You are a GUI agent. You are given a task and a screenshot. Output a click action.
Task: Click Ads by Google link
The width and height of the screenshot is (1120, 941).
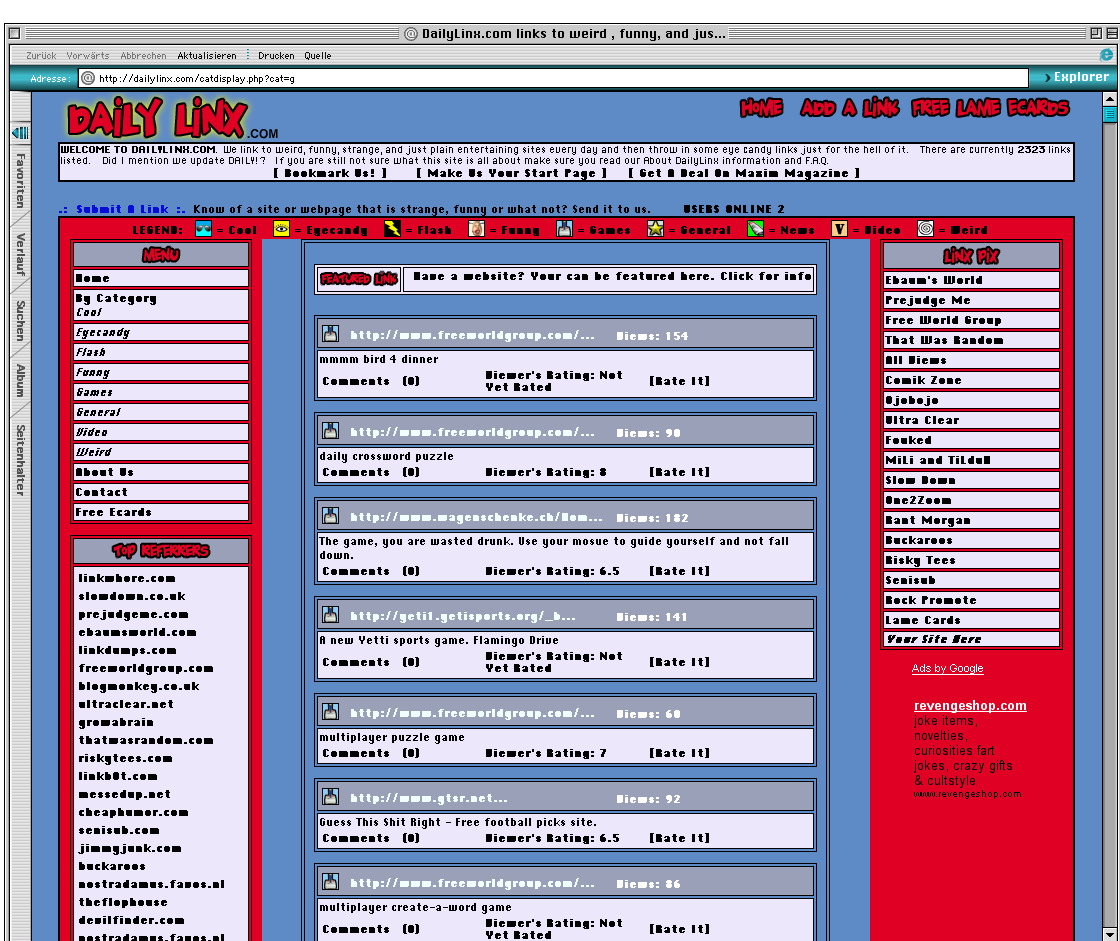coord(947,668)
